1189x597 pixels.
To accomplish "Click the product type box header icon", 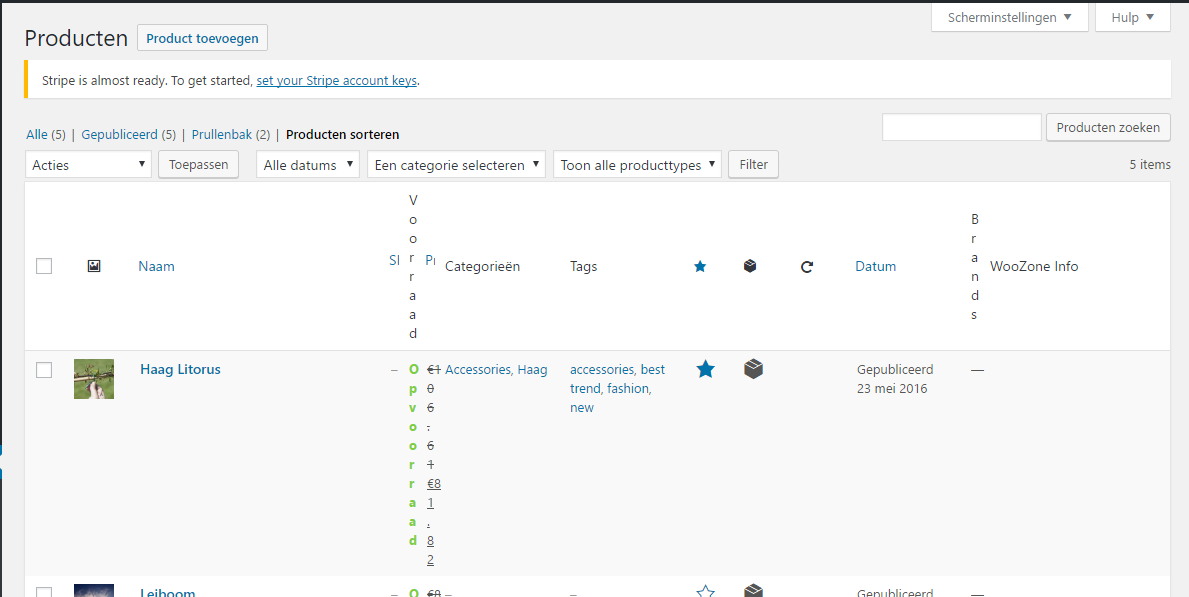I will 750,266.
